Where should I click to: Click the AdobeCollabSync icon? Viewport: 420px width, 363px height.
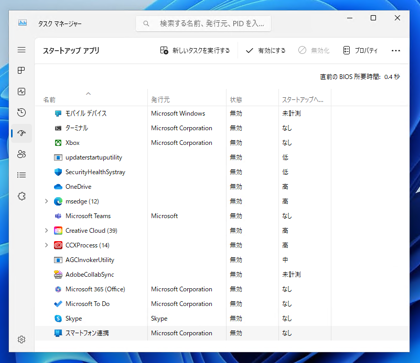58,274
